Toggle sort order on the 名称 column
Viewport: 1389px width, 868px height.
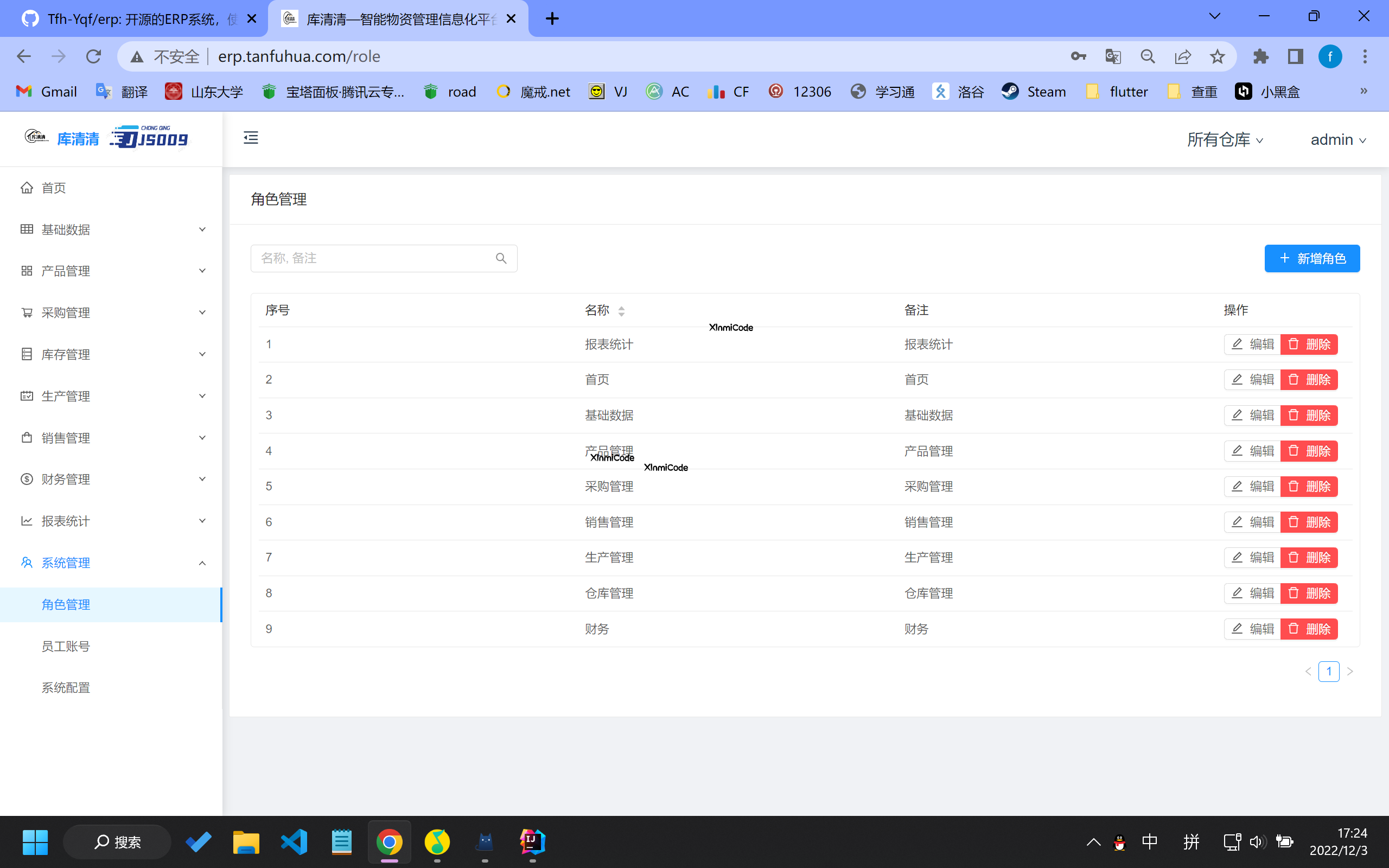point(622,310)
